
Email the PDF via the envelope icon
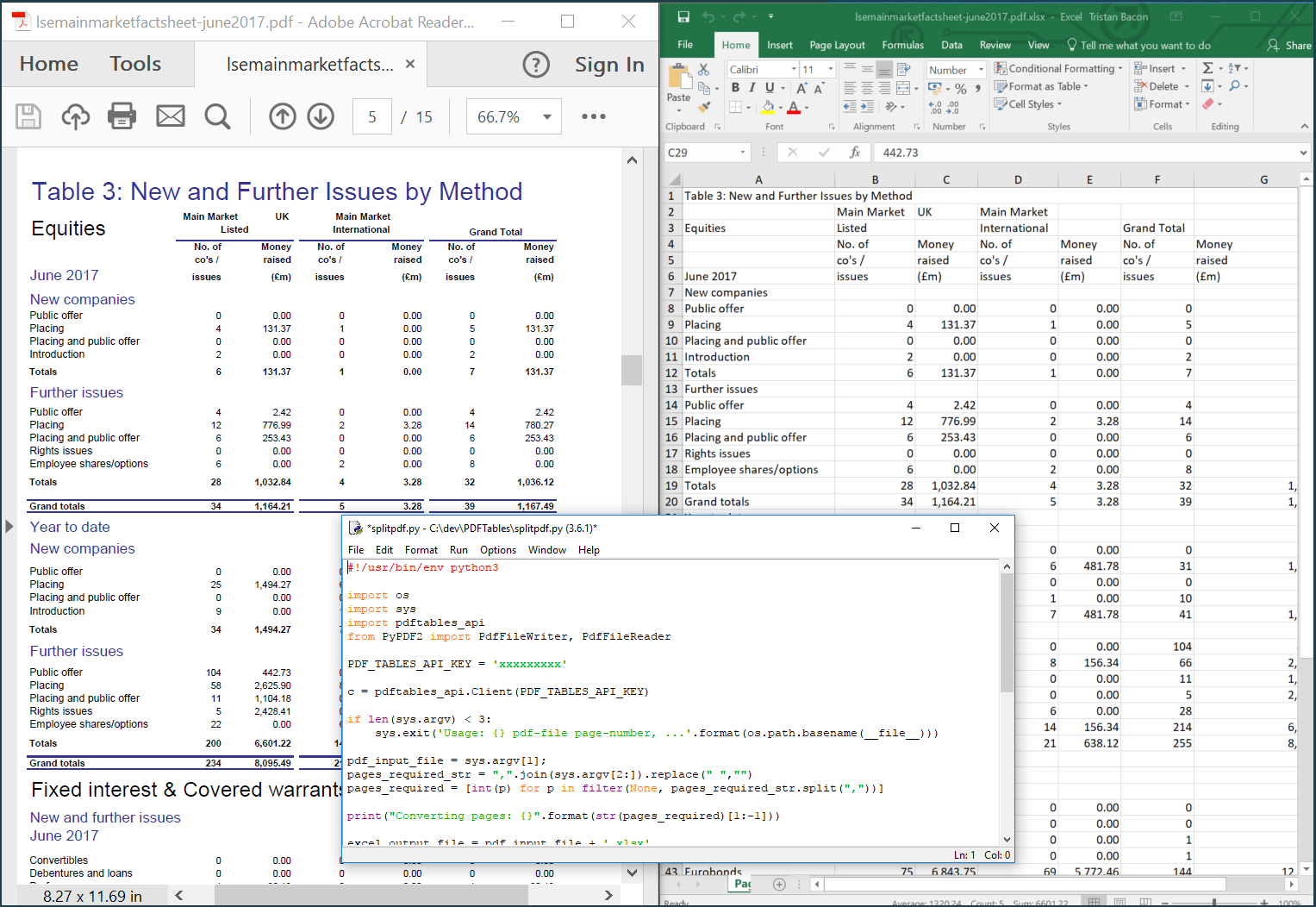(170, 116)
